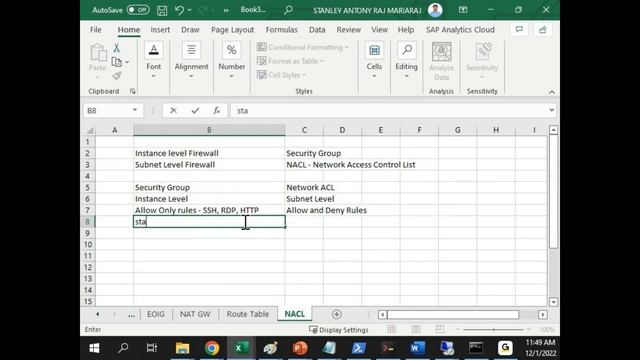Screen dimensions: 640x360
Task: Open the Windows Start menu
Action: pyautogui.click(x=94, y=348)
